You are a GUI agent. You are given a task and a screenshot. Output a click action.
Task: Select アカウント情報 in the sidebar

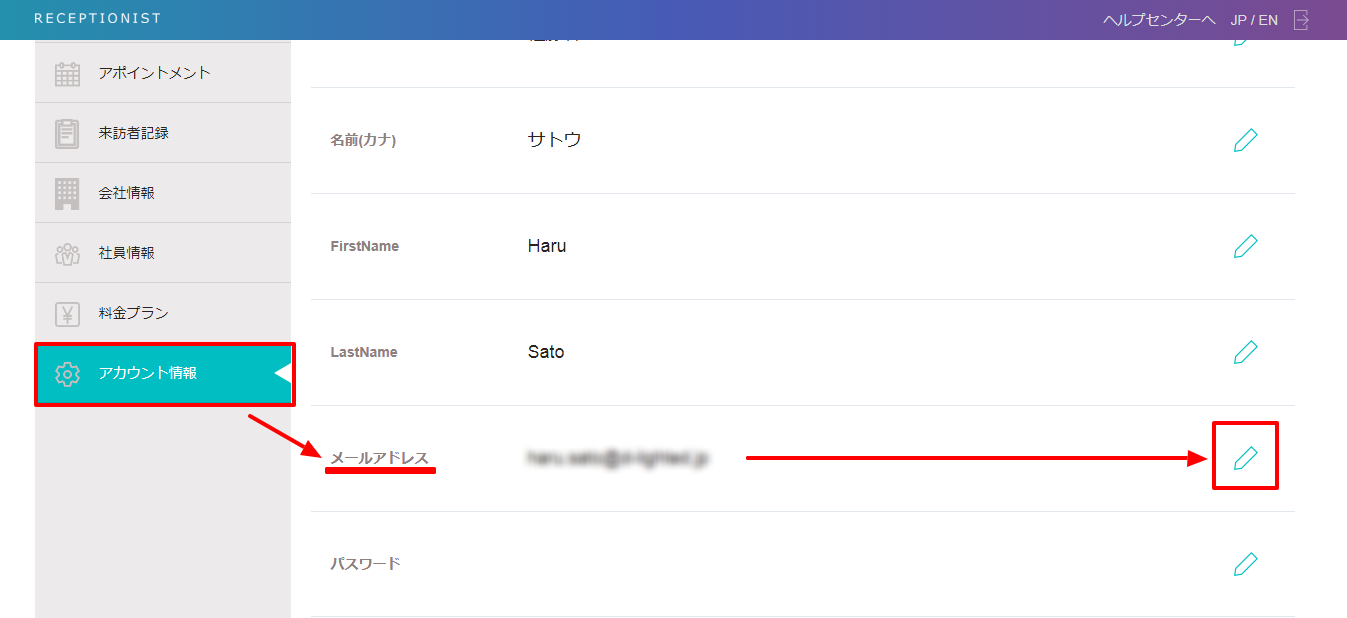click(x=148, y=373)
